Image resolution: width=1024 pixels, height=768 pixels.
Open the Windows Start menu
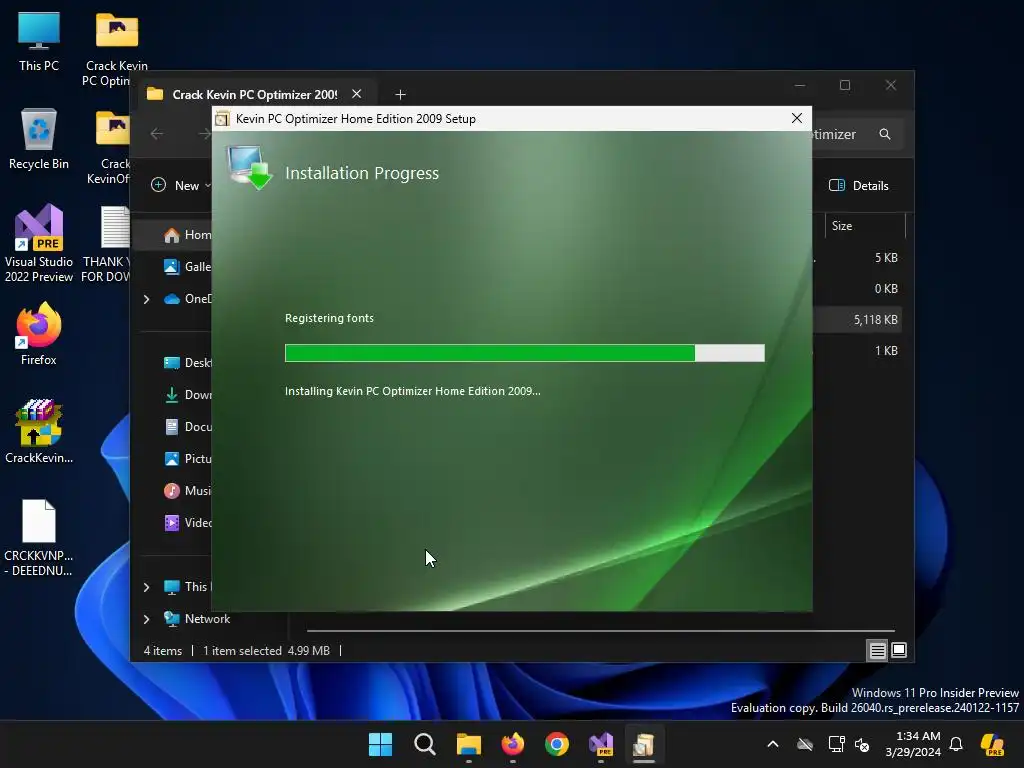(x=380, y=744)
